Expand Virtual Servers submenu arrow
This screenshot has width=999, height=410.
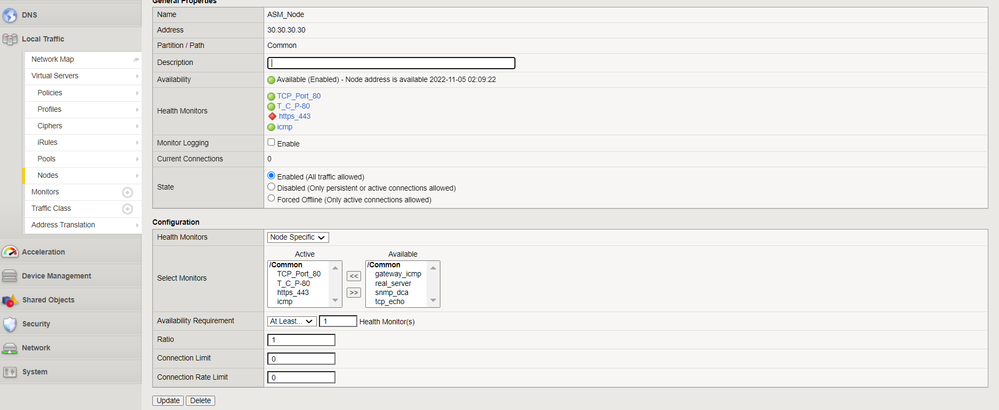136,76
